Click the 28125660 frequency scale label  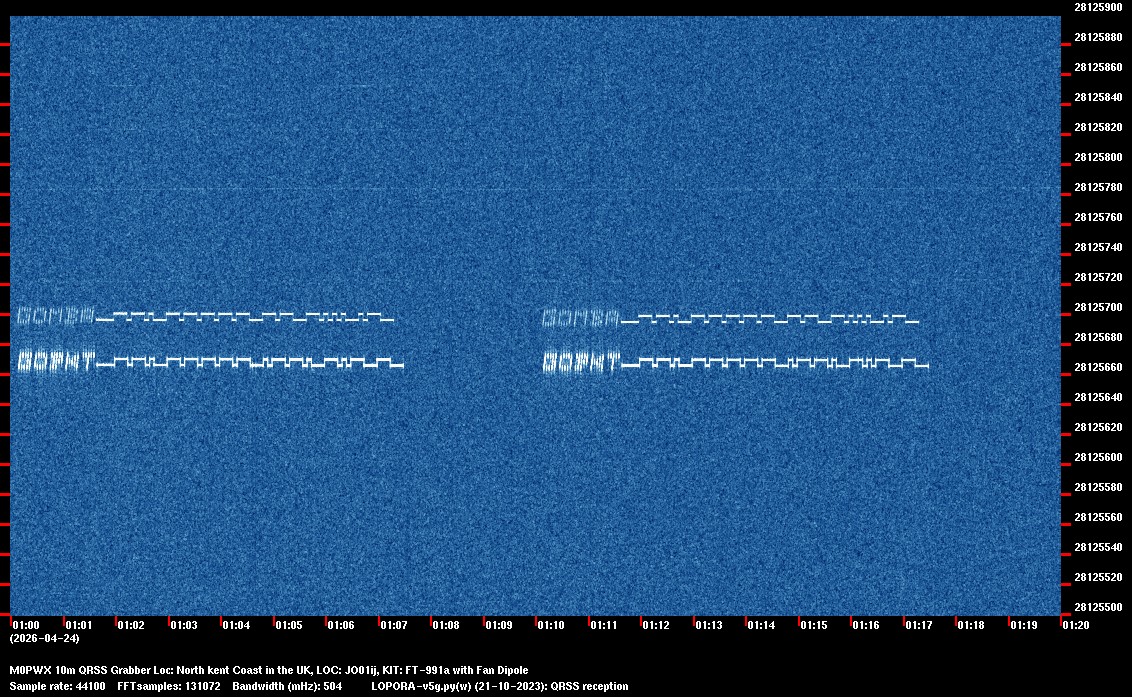1098,367
